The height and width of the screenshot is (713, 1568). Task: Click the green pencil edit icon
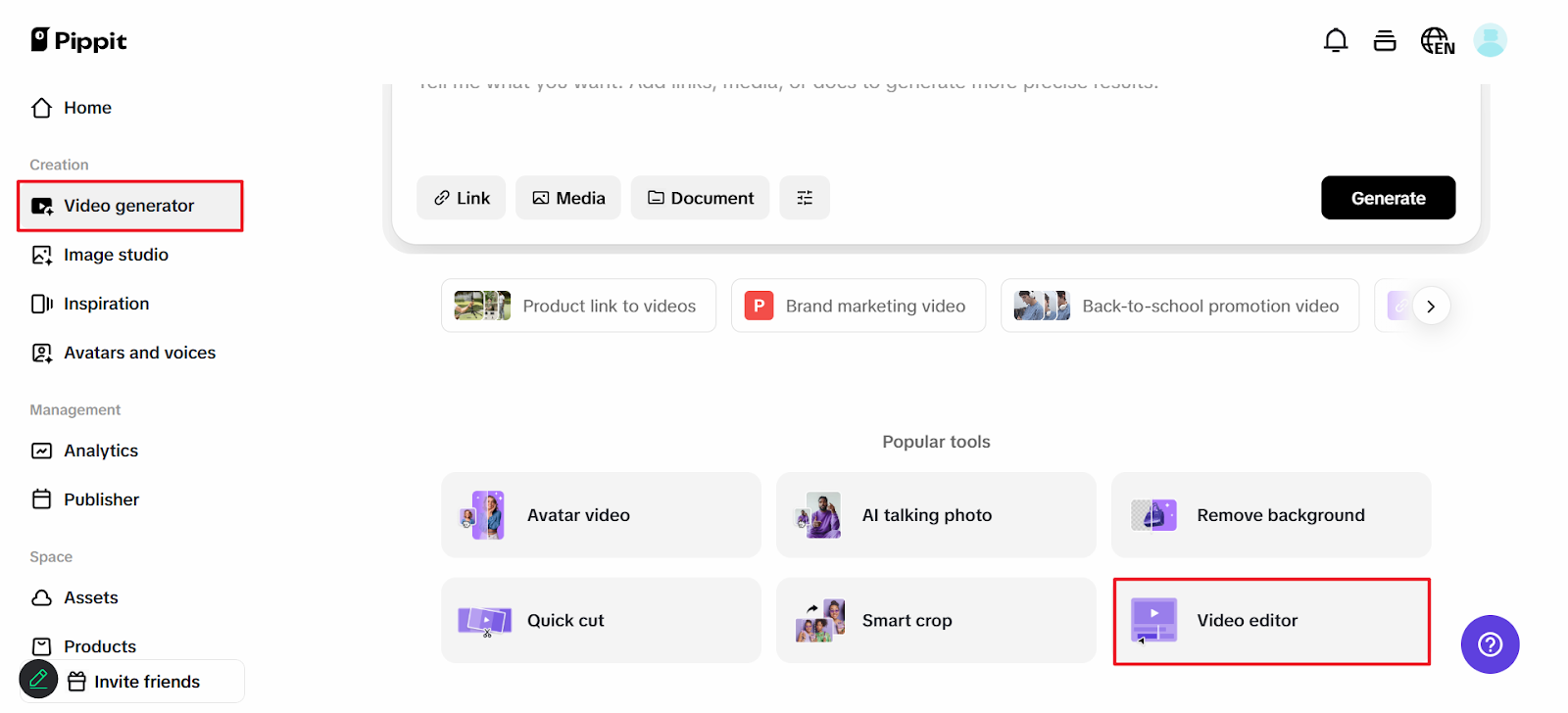pos(39,679)
